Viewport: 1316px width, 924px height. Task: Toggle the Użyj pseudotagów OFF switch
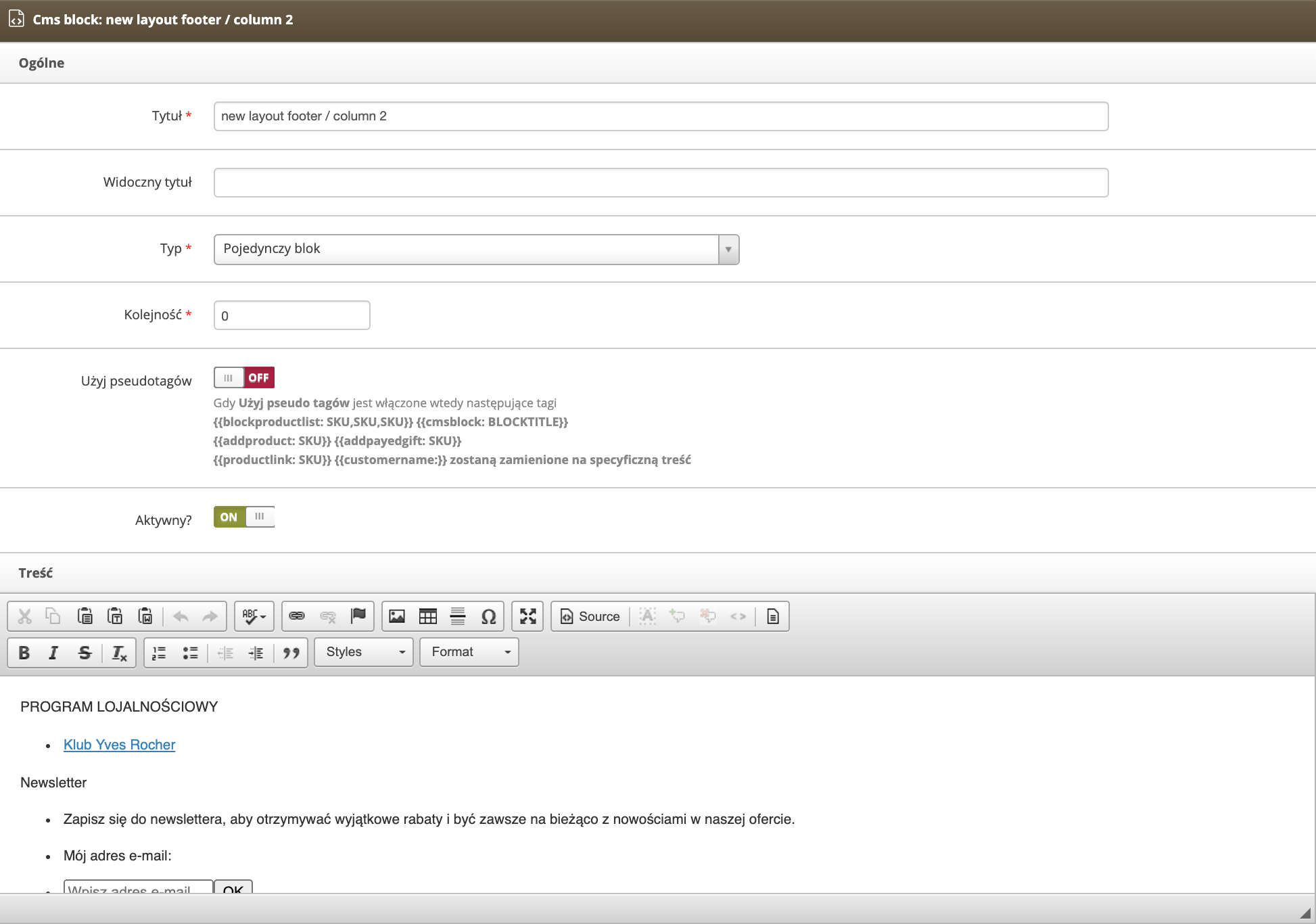click(x=244, y=377)
